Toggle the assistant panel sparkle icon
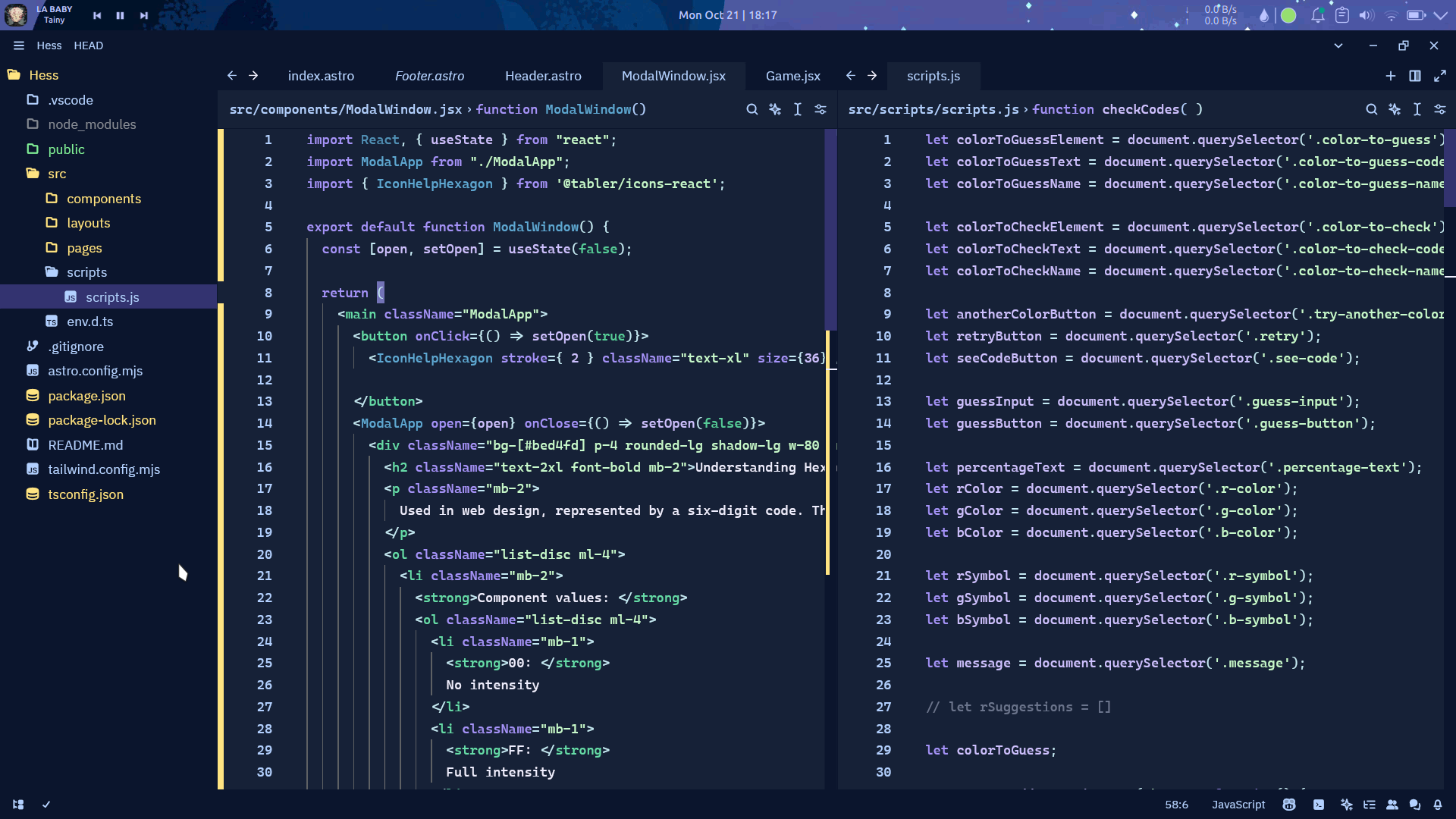 point(1346,805)
